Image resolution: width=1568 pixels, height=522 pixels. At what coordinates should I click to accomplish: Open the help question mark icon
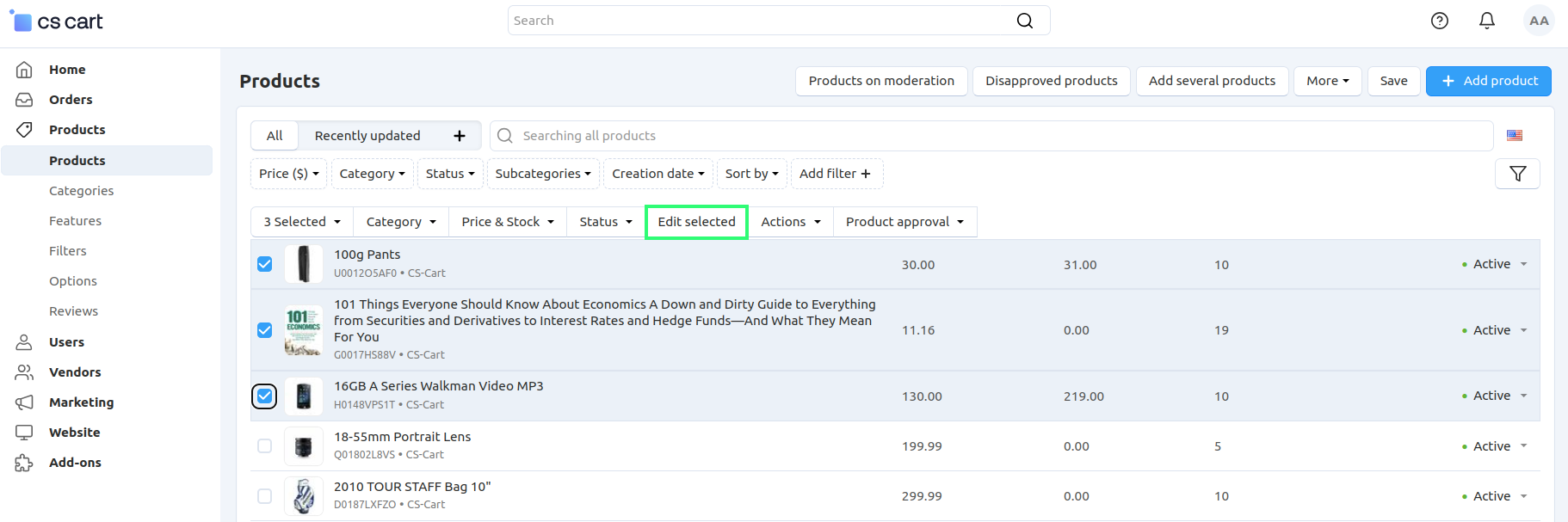point(1440,21)
